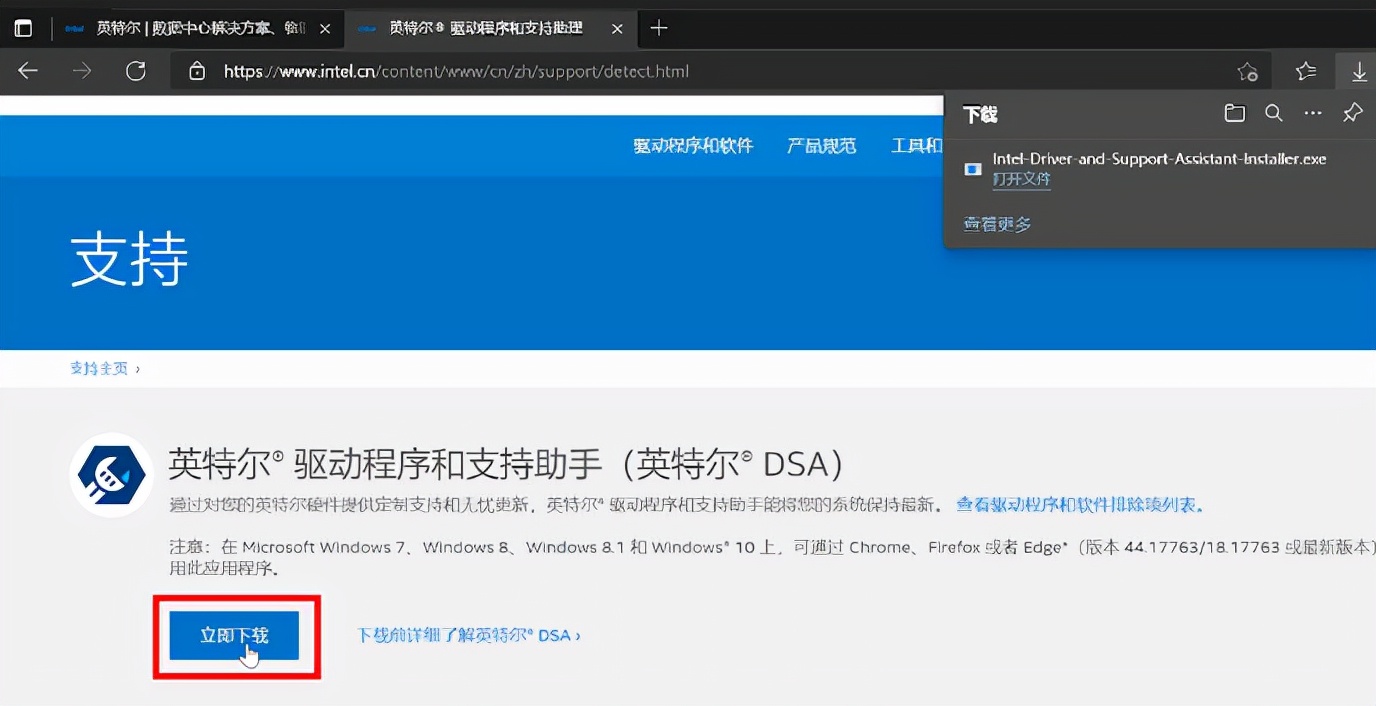Click the site security lock icon
Image resolution: width=1376 pixels, height=706 pixels.
[198, 71]
